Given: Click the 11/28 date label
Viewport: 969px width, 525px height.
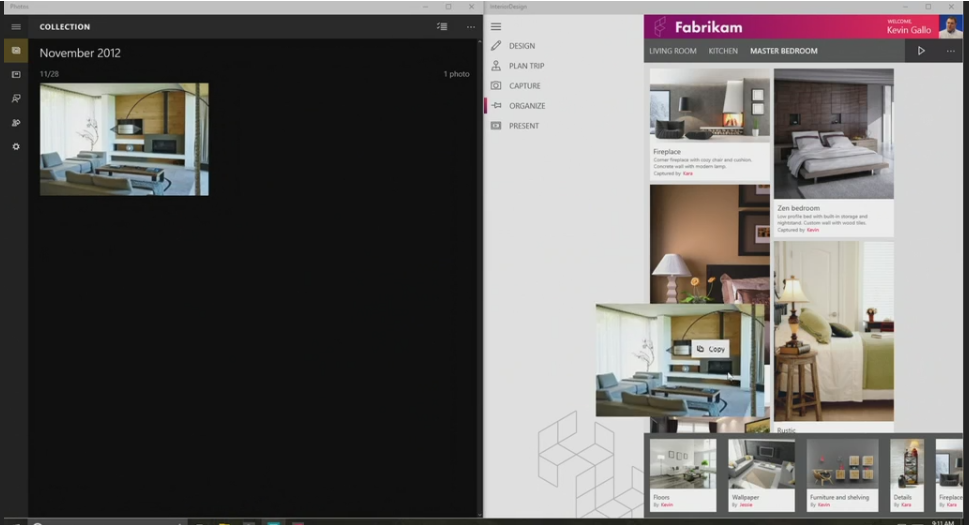Looking at the screenshot, I should click(49, 74).
